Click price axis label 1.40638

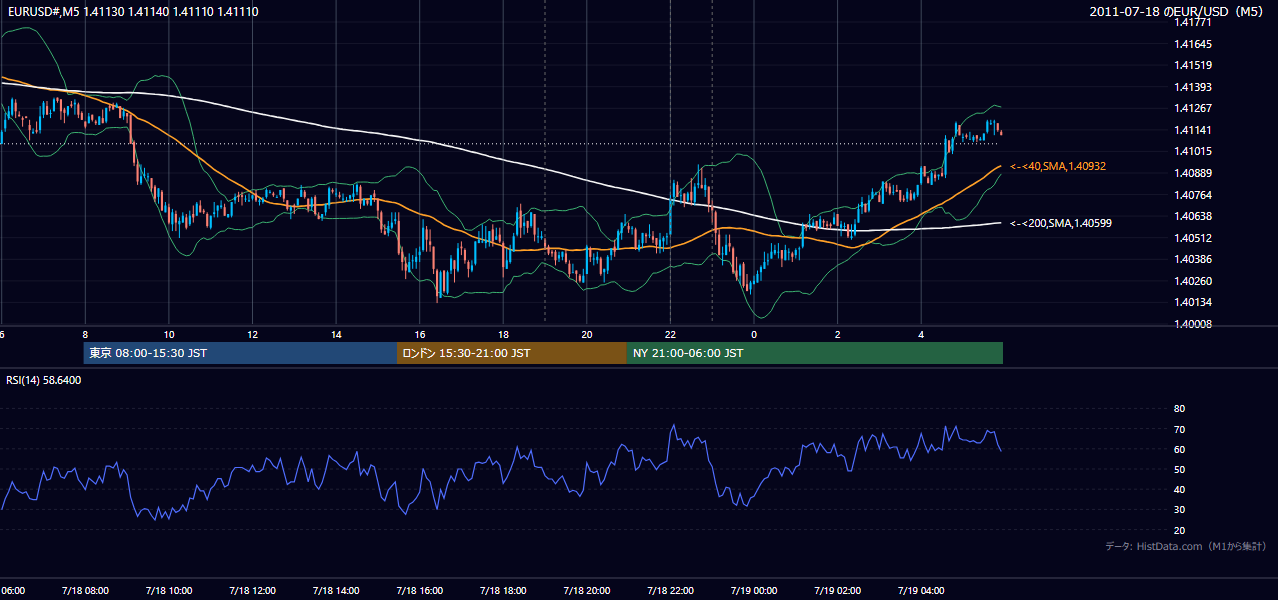tap(1194, 216)
